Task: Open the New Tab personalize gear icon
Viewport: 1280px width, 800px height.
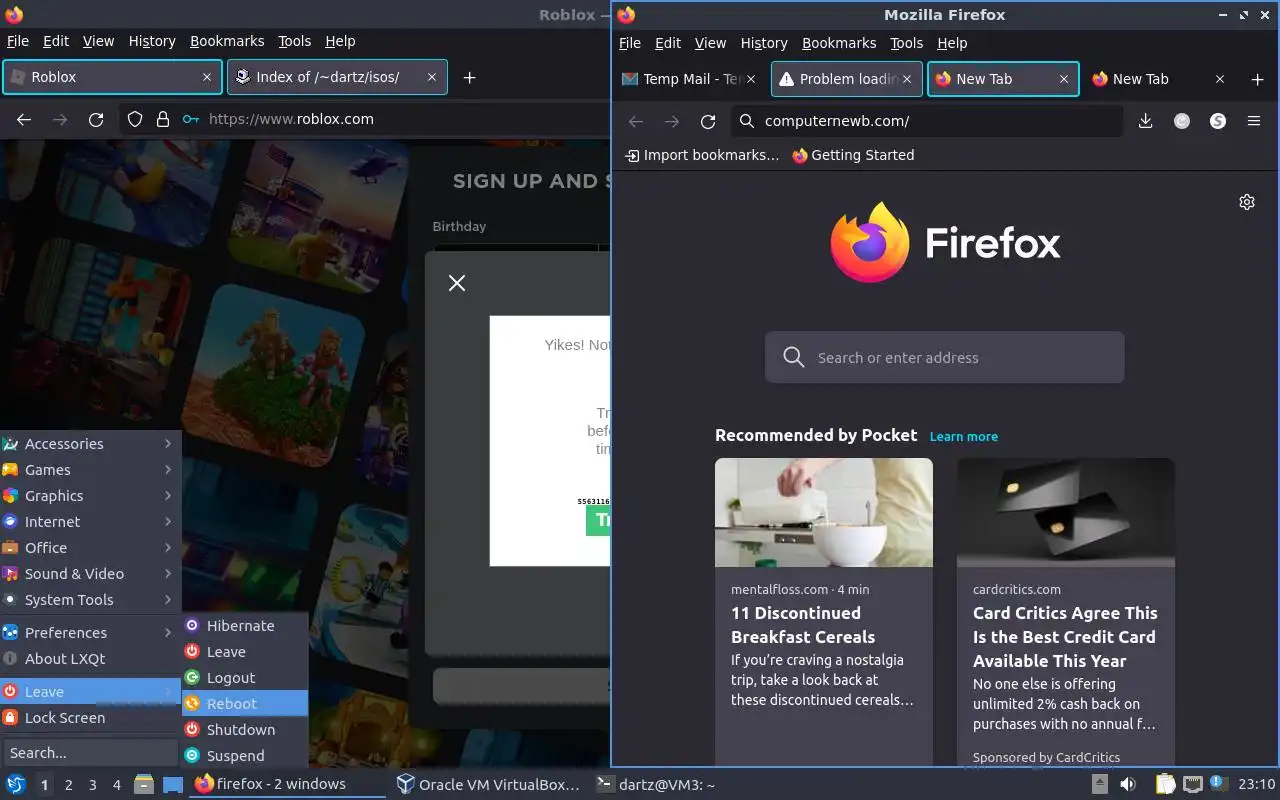Action: tap(1247, 202)
